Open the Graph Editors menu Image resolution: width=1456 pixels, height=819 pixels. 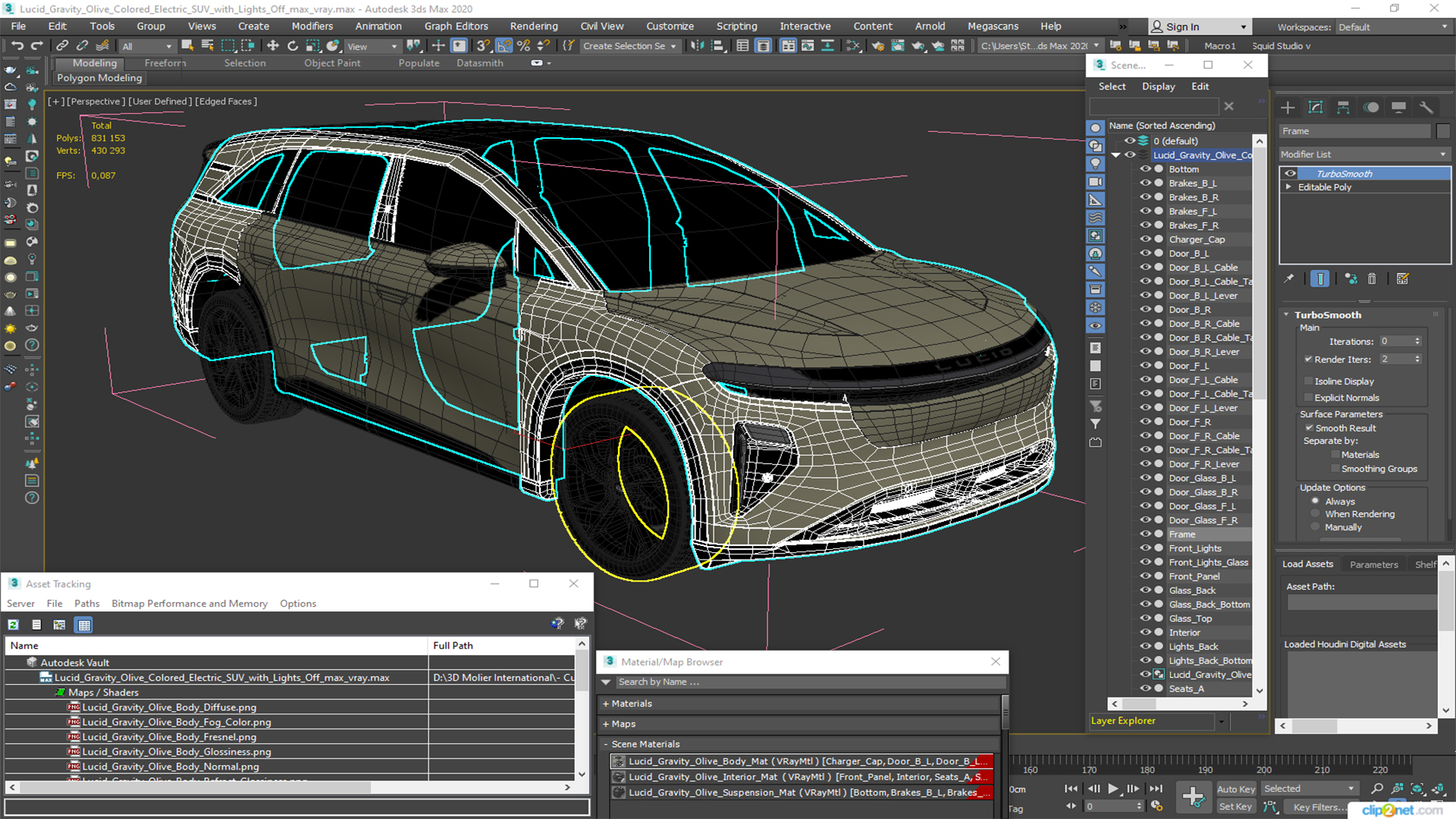coord(456,26)
